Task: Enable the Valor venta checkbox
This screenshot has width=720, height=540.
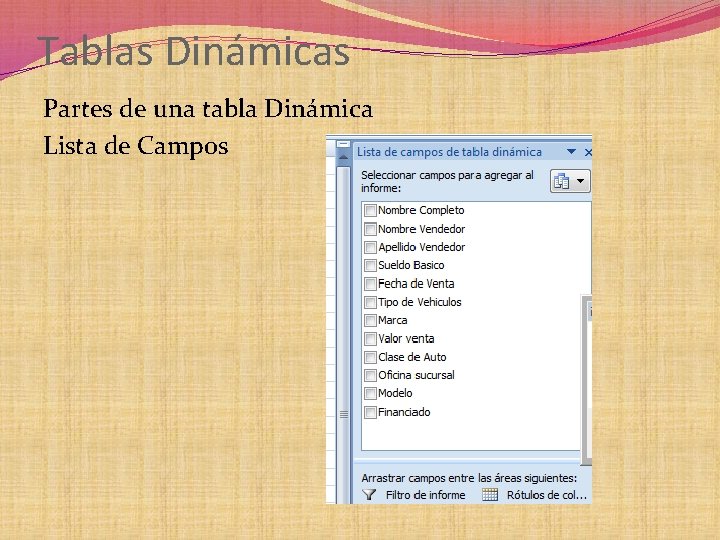Action: 370,339
